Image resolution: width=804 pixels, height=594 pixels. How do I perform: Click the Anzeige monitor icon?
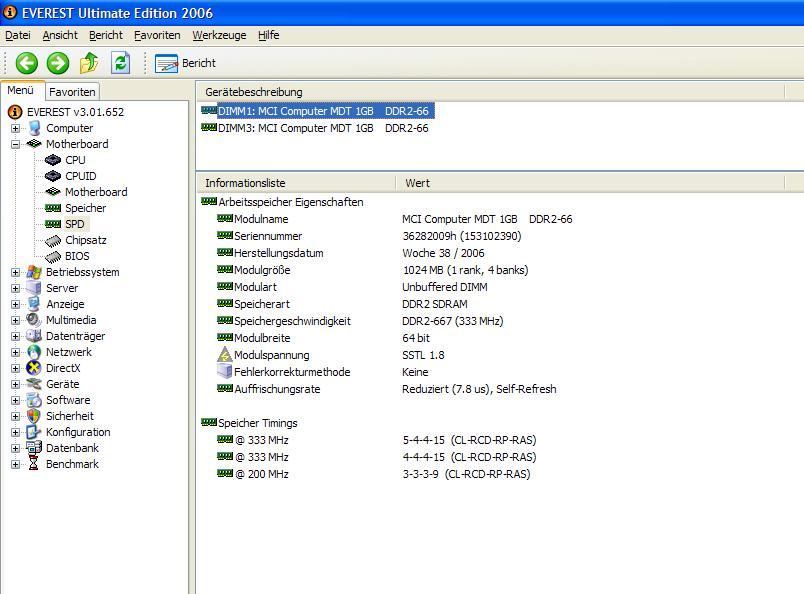[34, 304]
